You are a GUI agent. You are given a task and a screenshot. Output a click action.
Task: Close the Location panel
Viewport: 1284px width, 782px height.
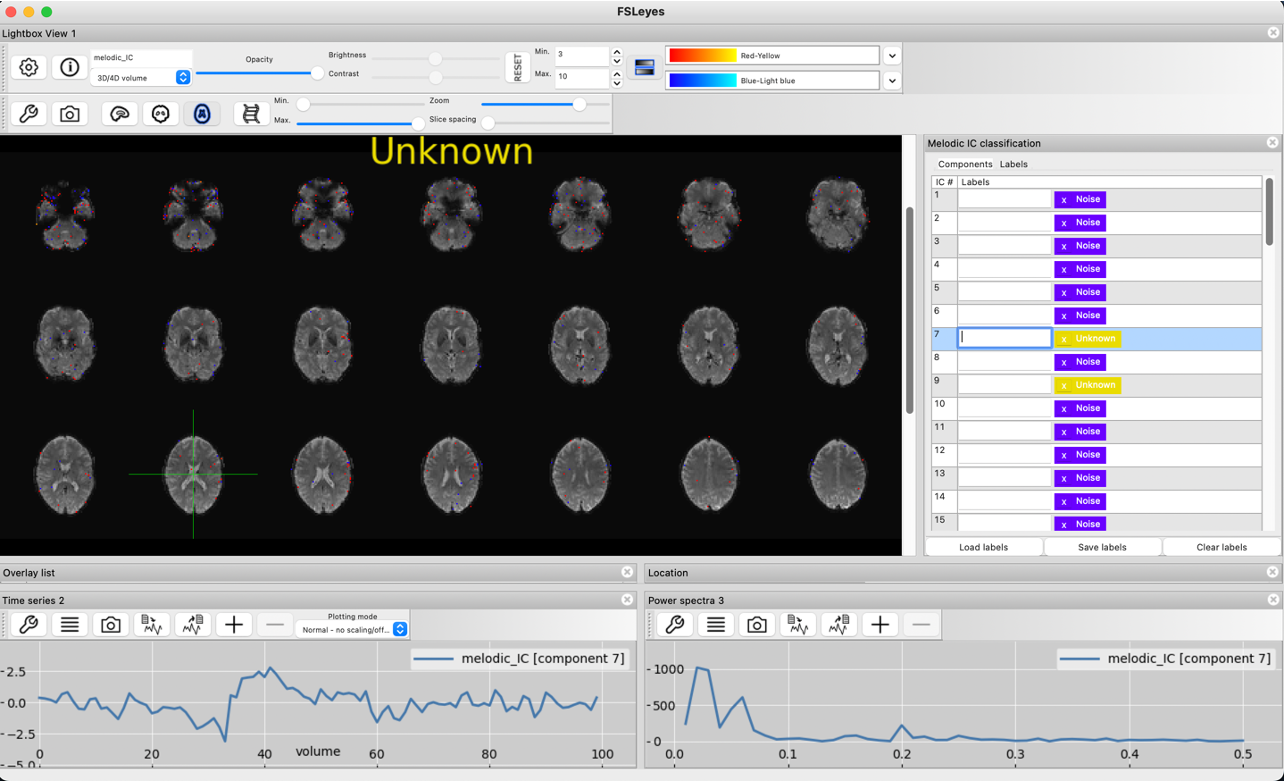coord(1272,572)
